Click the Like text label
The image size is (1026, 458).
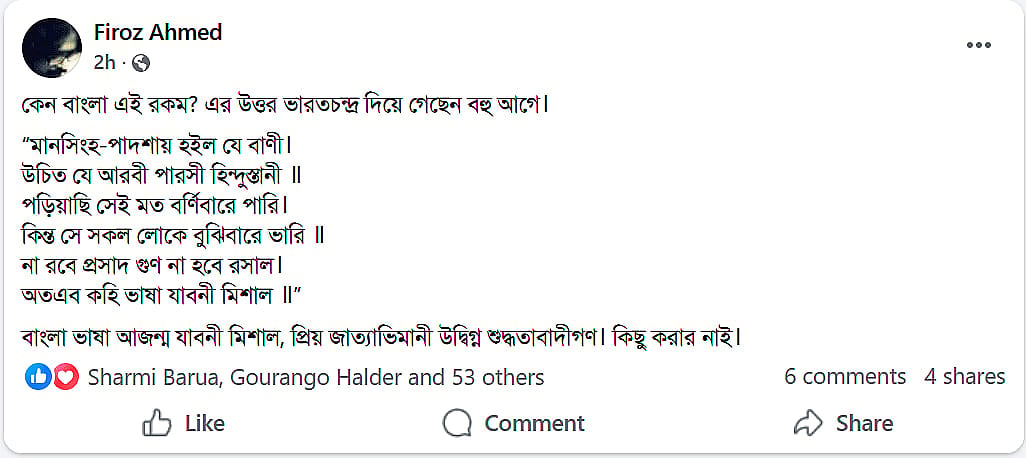pyautogui.click(x=205, y=423)
